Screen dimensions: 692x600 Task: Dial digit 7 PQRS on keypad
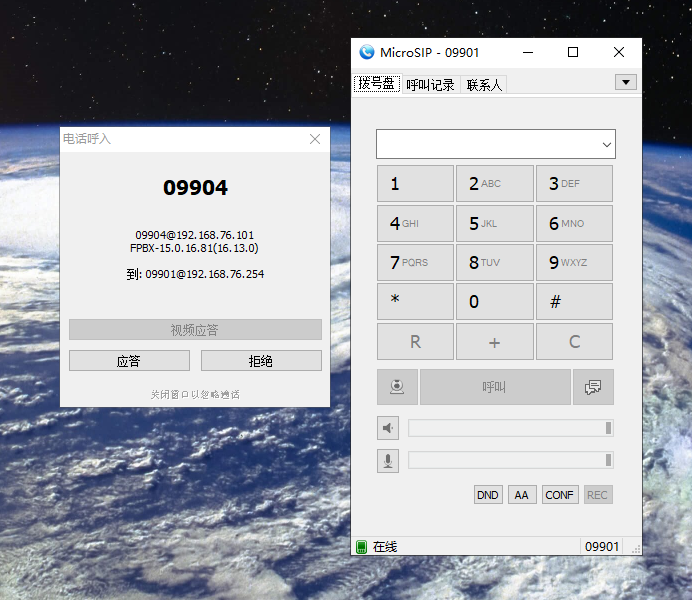pos(415,262)
